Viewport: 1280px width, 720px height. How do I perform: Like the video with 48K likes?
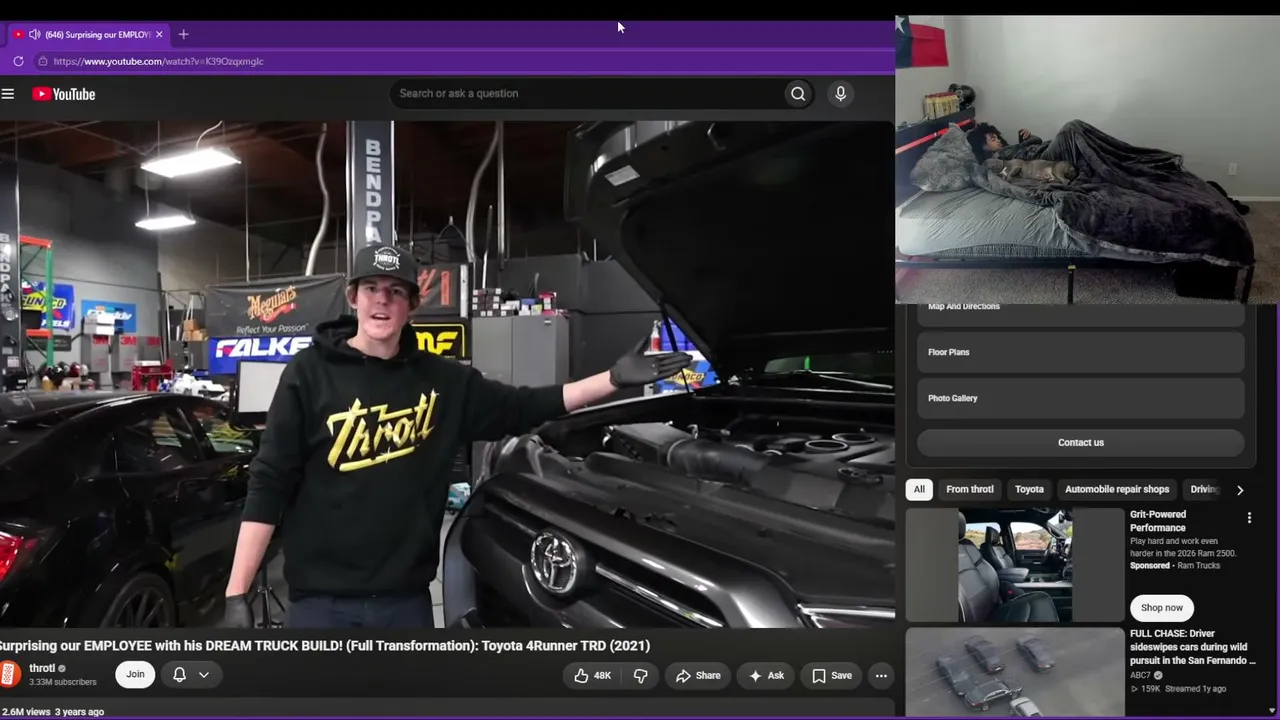[592, 676]
